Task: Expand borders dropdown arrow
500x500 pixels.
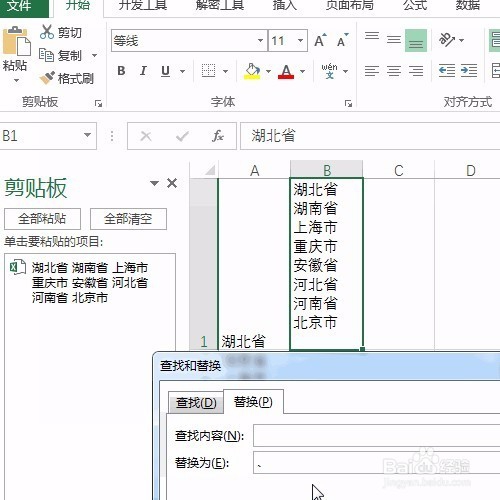Action: [225, 71]
